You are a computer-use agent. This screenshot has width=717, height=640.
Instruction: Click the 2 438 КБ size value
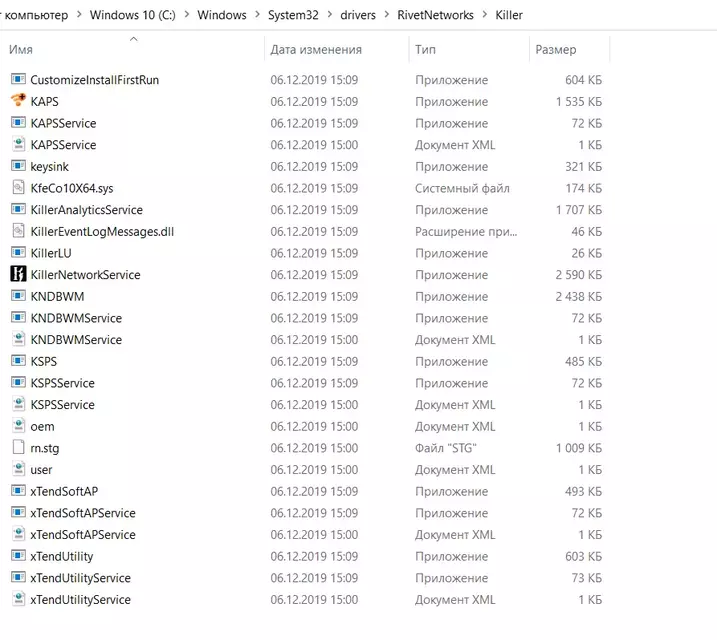579,297
